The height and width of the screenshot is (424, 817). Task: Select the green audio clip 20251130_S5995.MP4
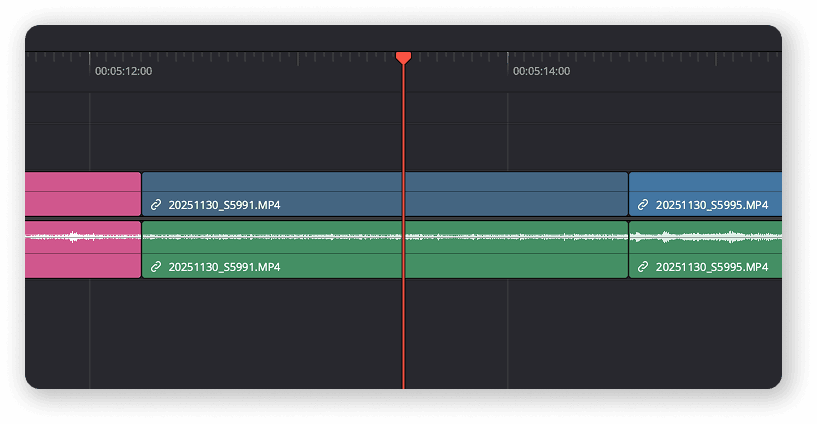[705, 250]
